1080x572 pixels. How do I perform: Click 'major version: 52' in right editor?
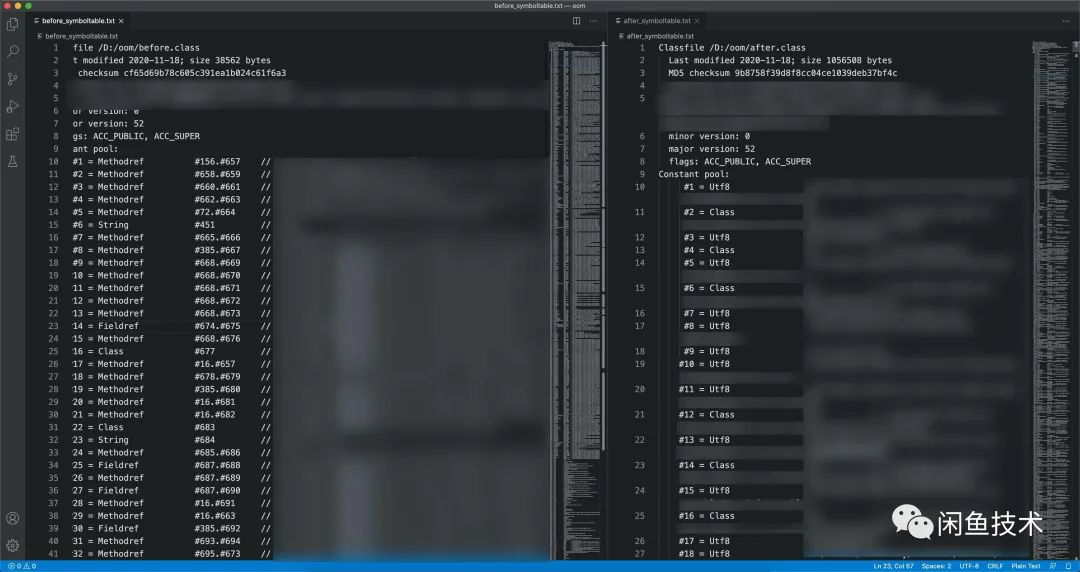click(x=712, y=149)
